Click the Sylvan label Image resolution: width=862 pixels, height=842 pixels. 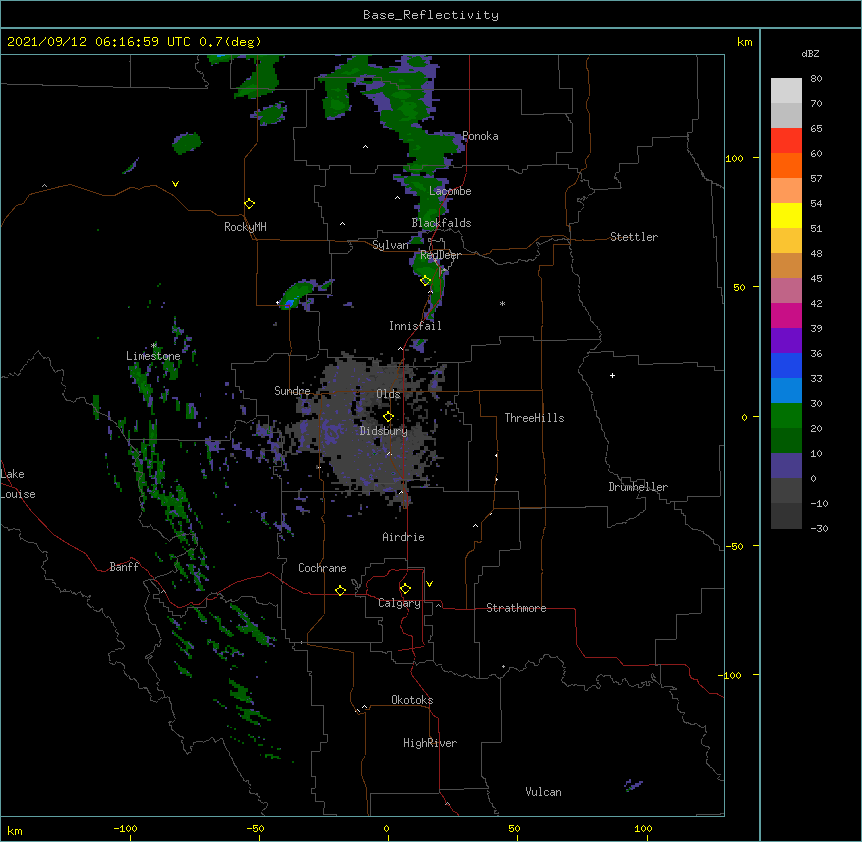pyautogui.click(x=390, y=245)
